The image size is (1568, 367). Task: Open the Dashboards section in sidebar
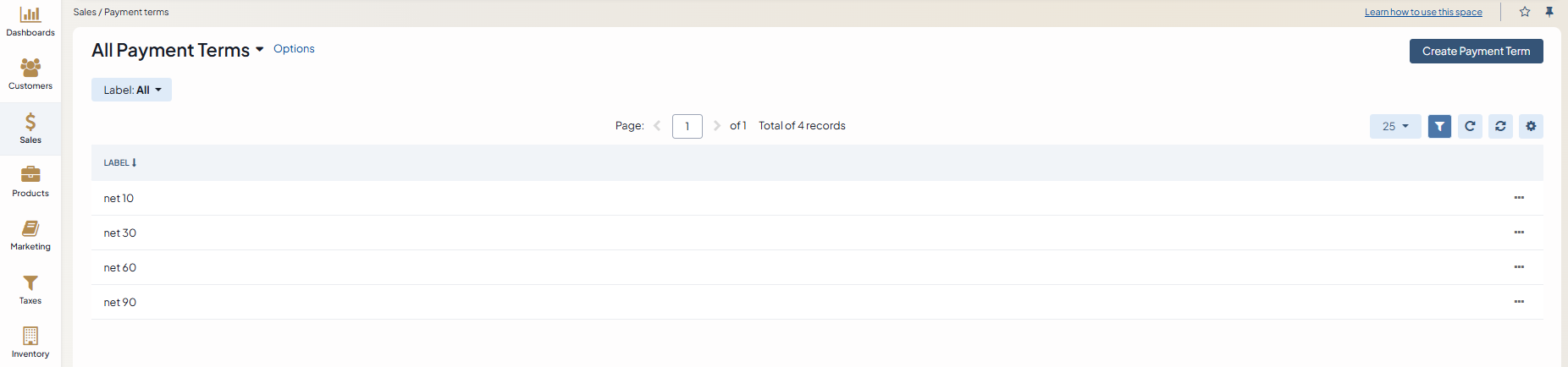tap(30, 22)
